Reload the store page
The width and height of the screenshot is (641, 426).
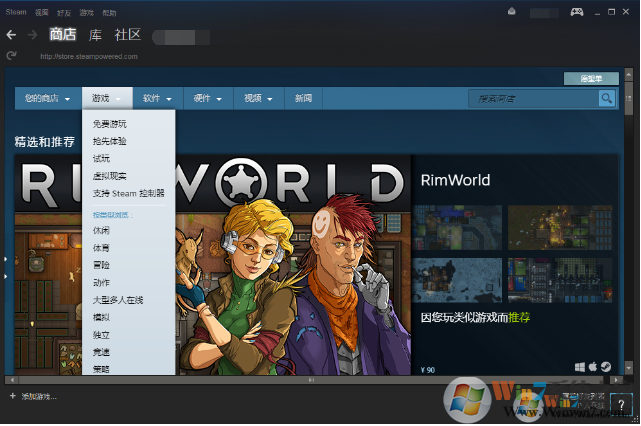pyautogui.click(x=11, y=56)
